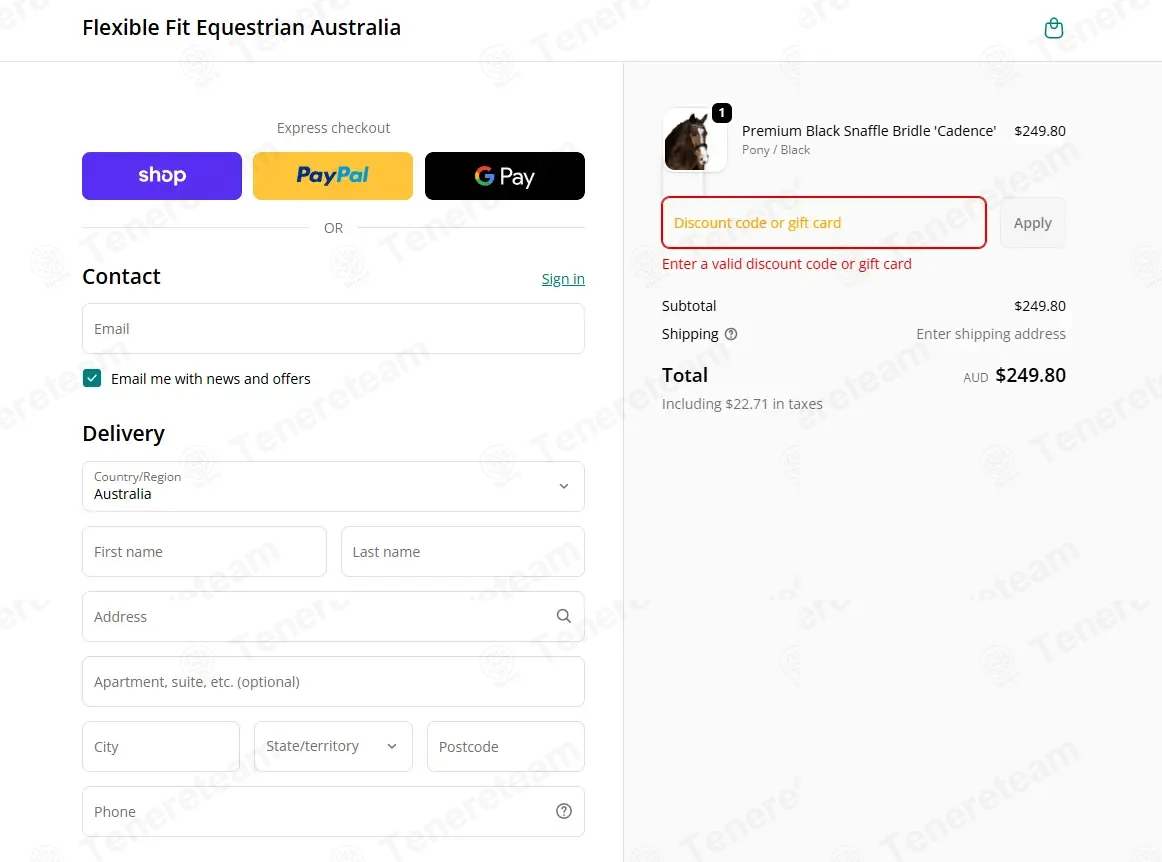This screenshot has width=1162, height=862.
Task: Open the Country/Region dropdown
Action: (333, 486)
